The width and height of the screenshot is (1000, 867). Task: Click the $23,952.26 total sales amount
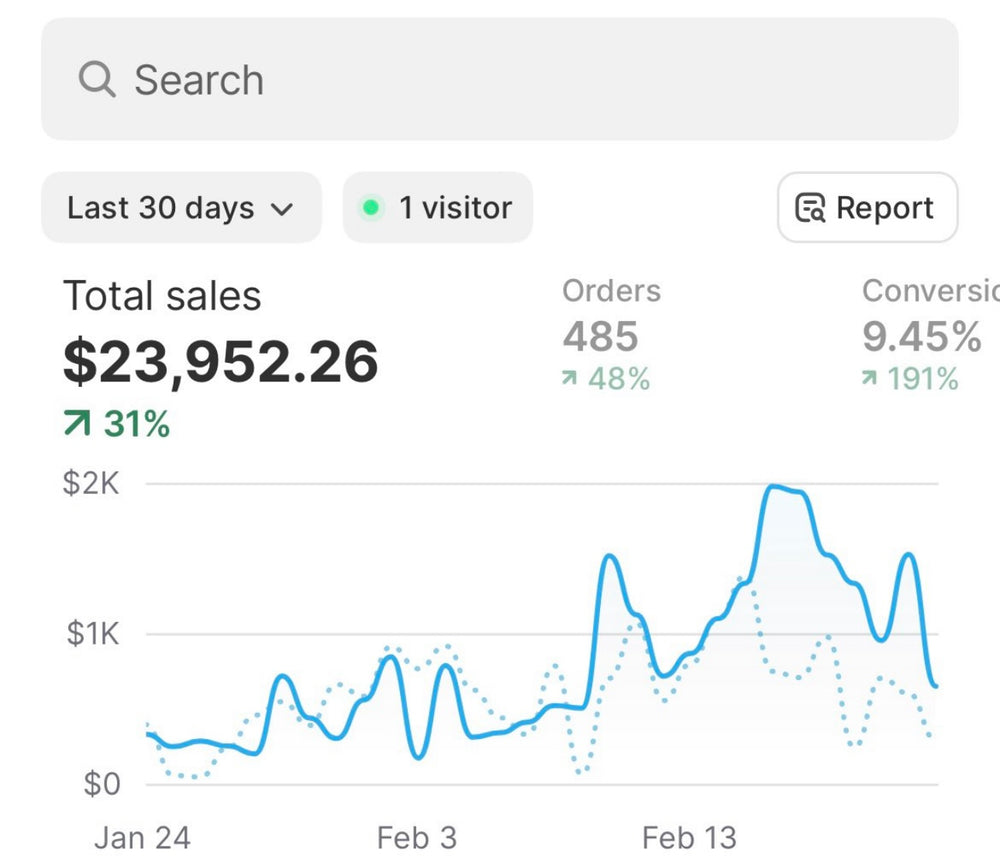point(221,362)
